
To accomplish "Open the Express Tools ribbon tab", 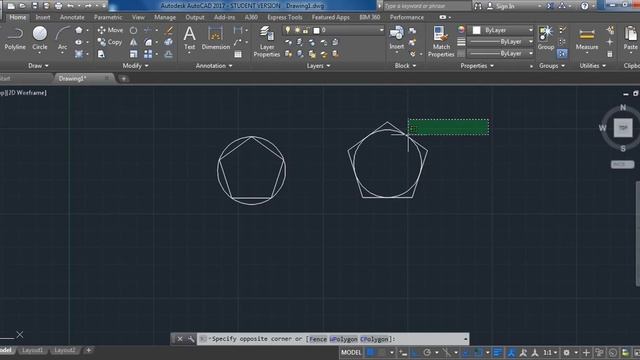I will [x=284, y=17].
